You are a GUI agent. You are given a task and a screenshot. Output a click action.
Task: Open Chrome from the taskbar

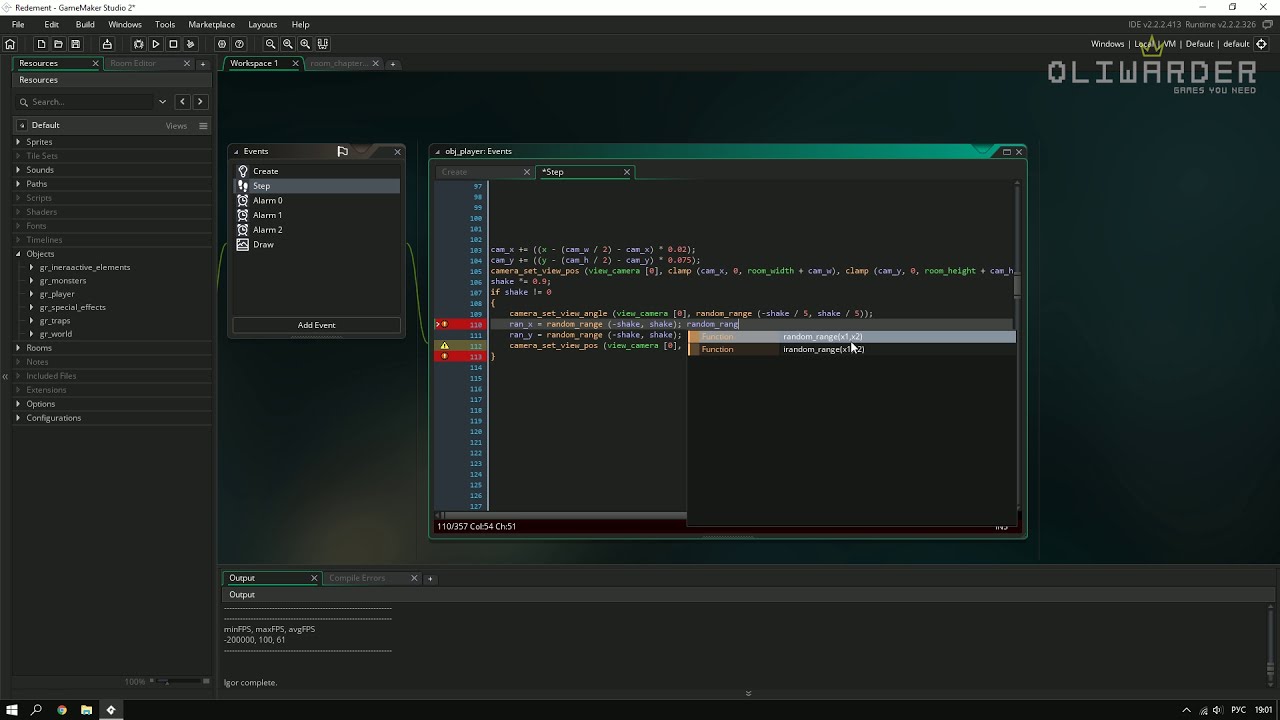pos(61,710)
